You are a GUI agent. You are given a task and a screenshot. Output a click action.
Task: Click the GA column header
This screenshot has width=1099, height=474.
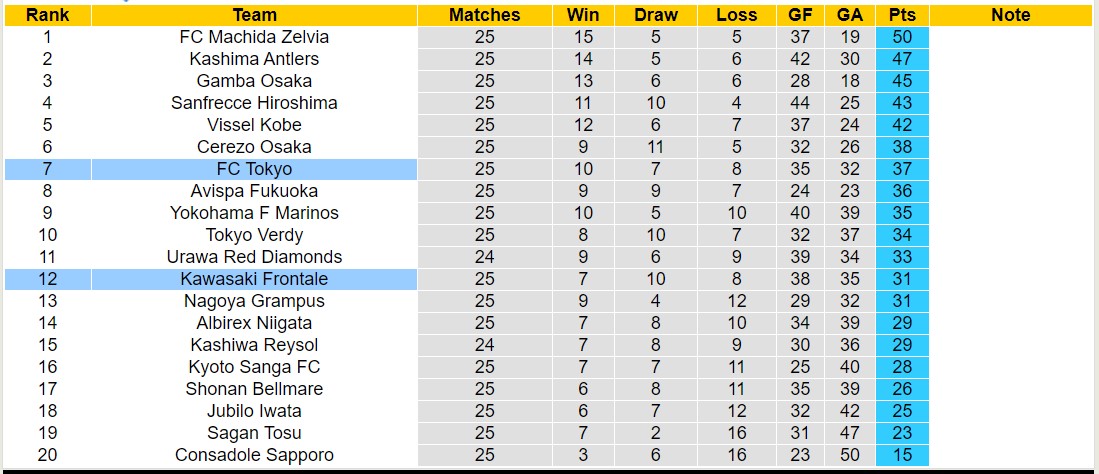click(x=849, y=15)
